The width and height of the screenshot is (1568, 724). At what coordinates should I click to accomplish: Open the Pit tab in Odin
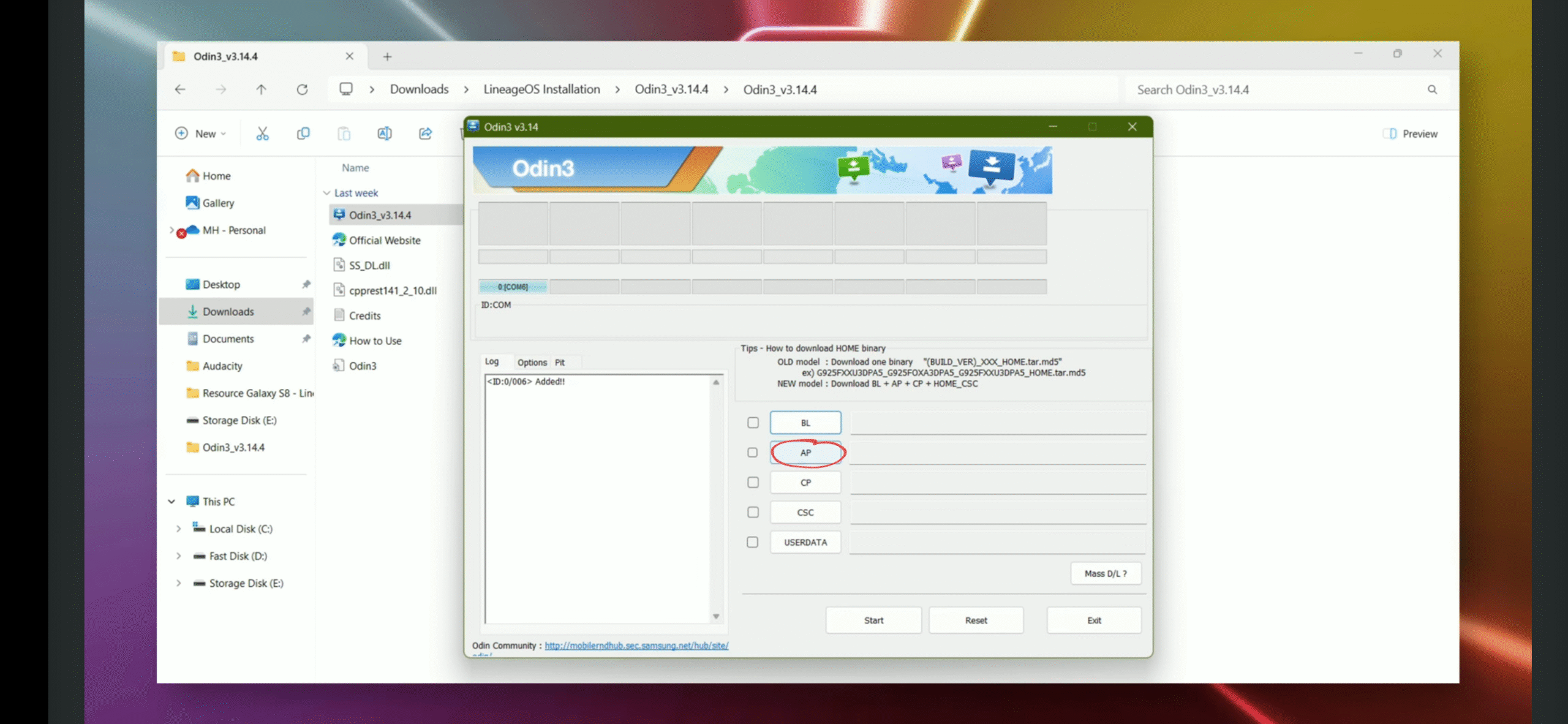pyautogui.click(x=560, y=363)
